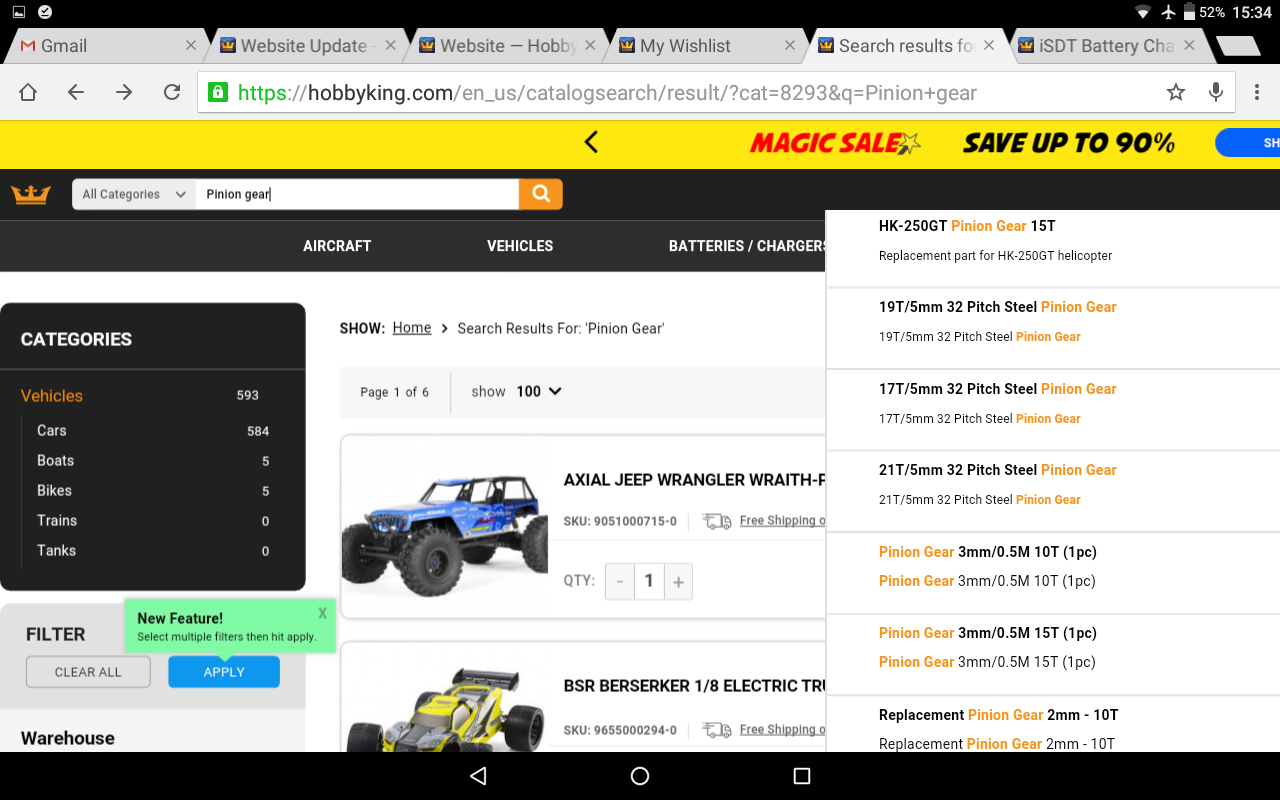The image size is (1280, 800).
Task: Open new tab with blank tab button
Action: click(x=1238, y=46)
